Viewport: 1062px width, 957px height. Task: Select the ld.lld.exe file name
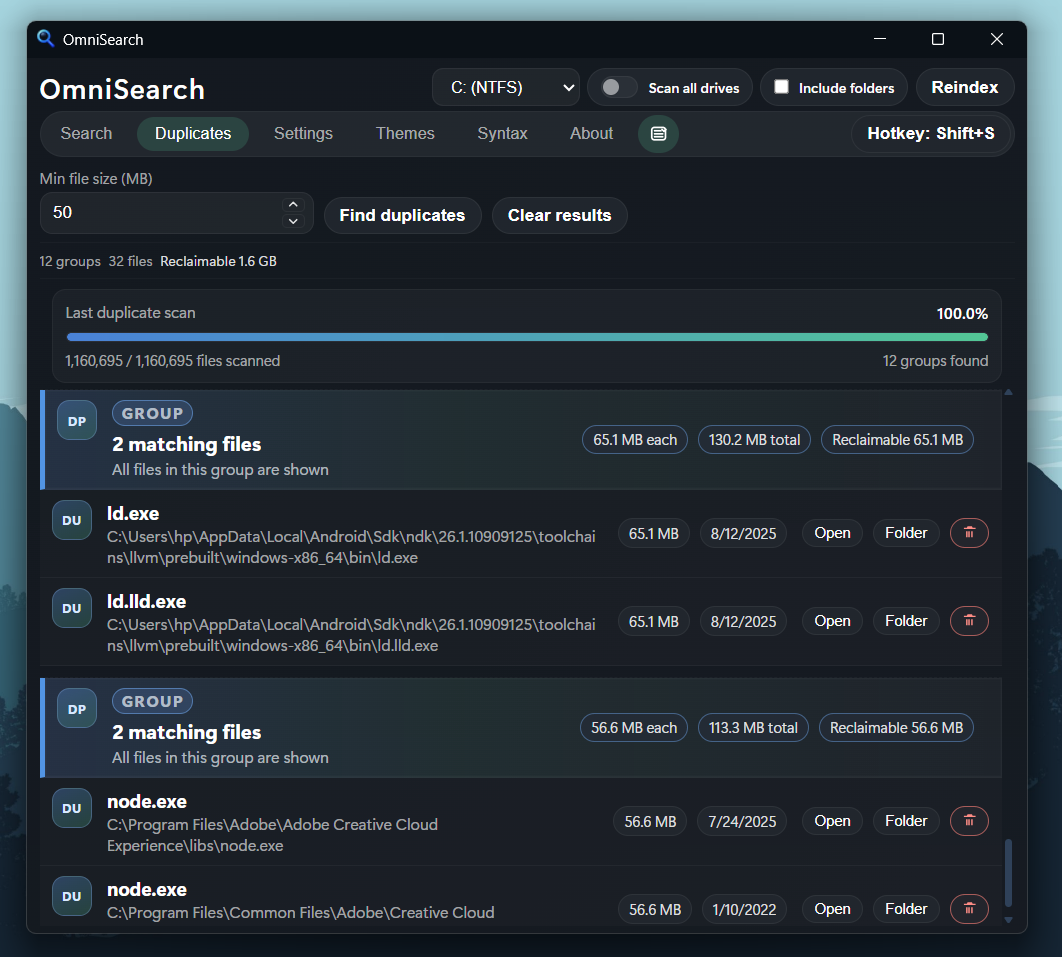pos(146,601)
